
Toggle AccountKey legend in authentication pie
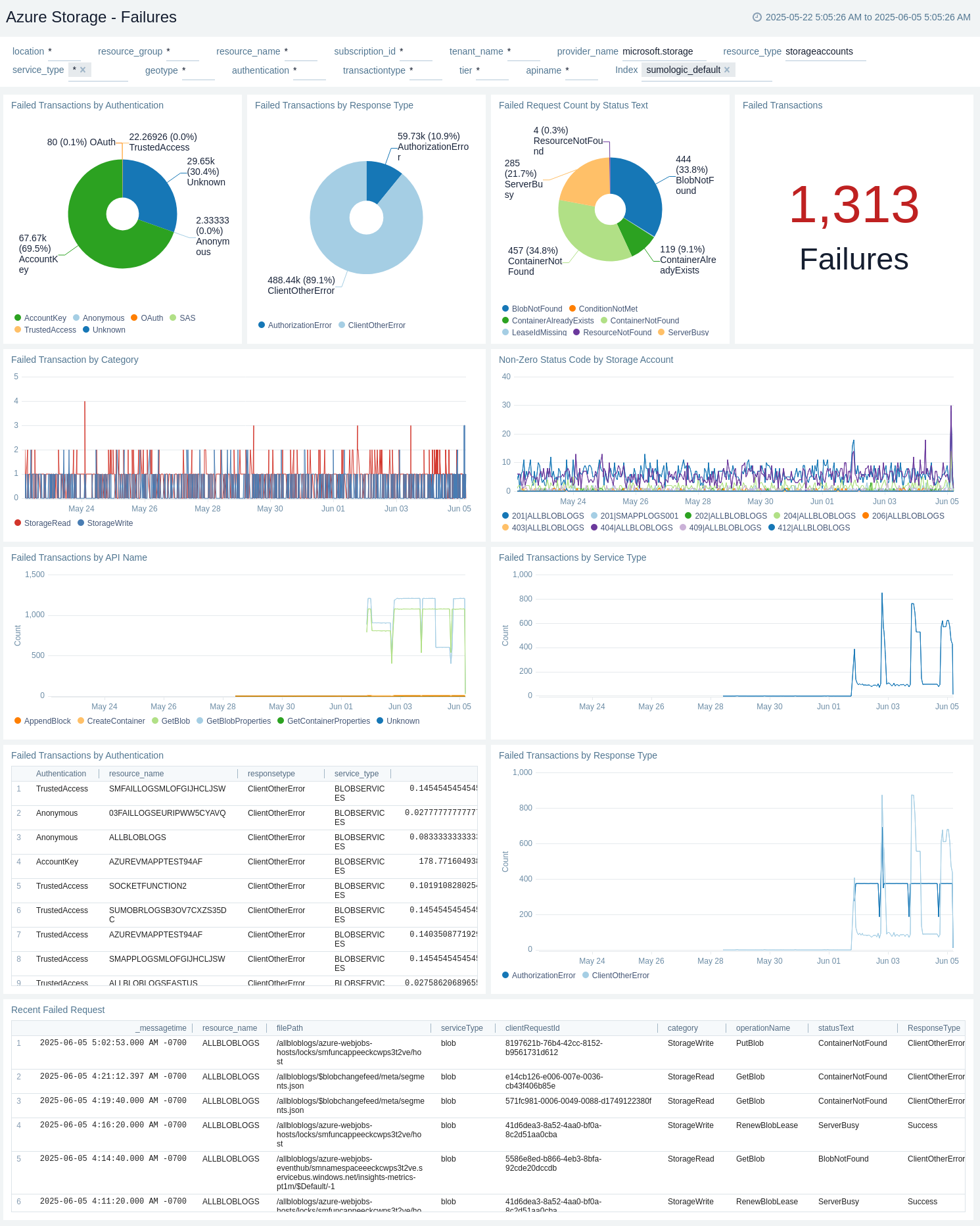click(x=40, y=318)
